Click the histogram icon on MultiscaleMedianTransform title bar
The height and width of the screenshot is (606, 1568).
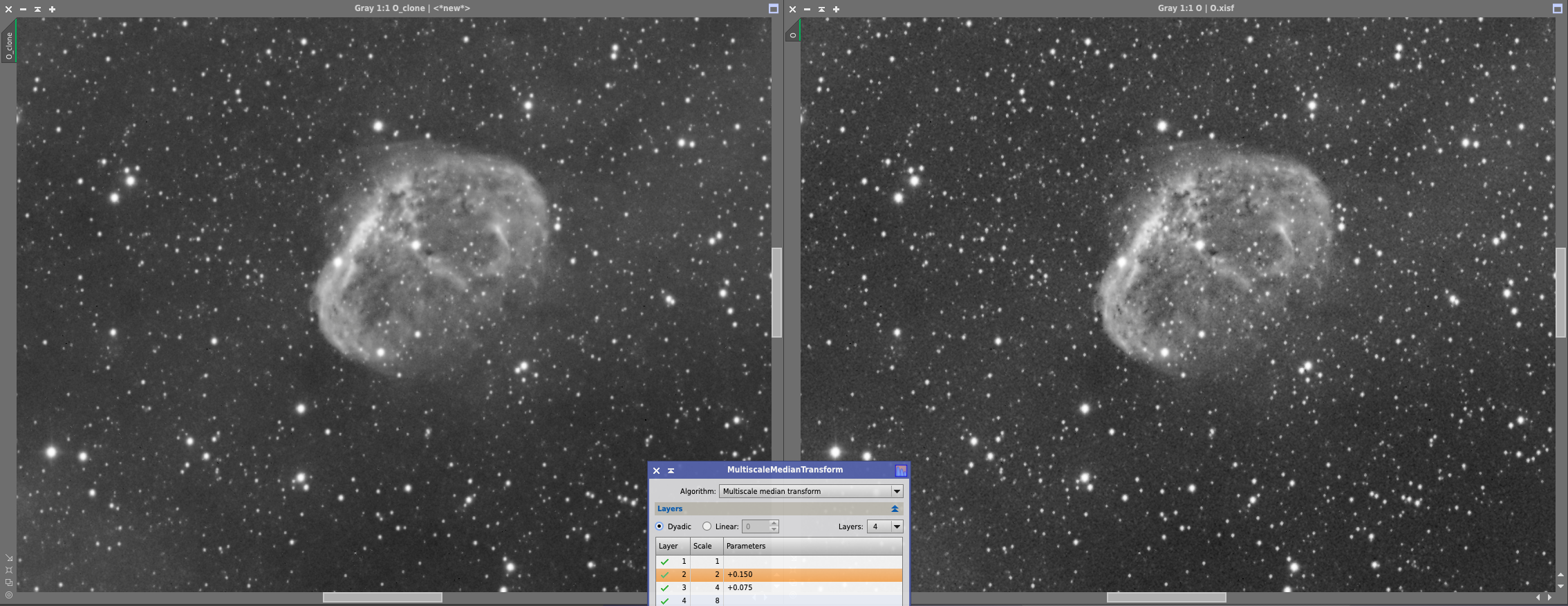pyautogui.click(x=901, y=470)
